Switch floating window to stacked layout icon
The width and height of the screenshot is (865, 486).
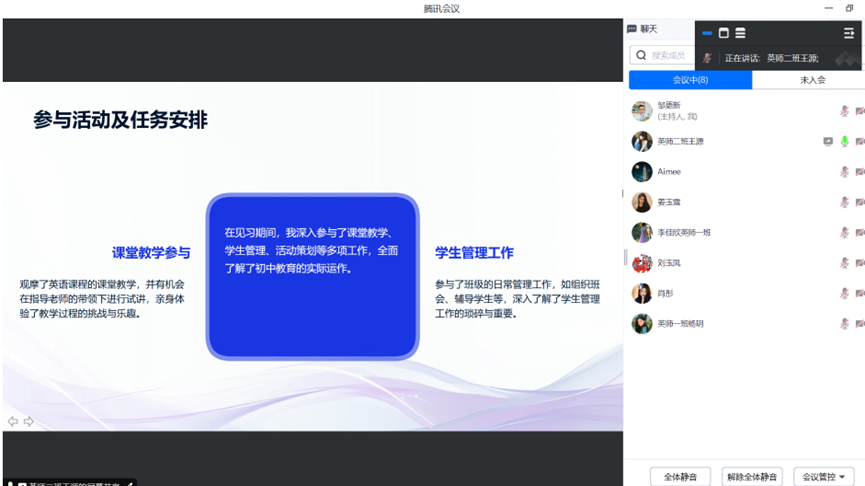(740, 33)
